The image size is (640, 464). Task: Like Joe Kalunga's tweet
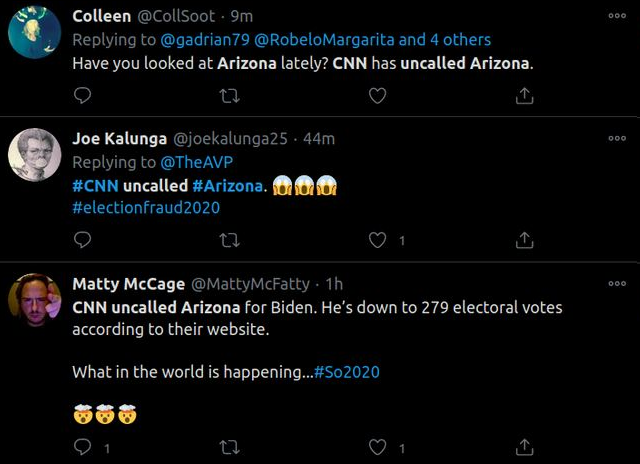(x=377, y=240)
